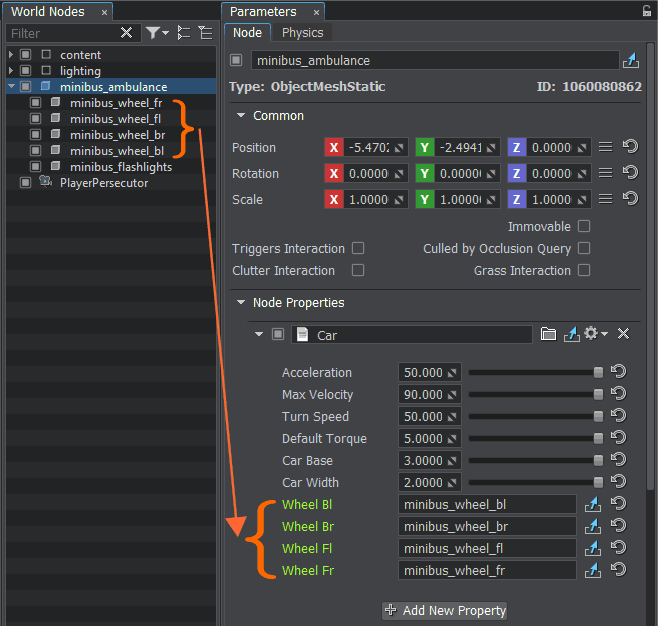Open folder icon for Car property

548,334
